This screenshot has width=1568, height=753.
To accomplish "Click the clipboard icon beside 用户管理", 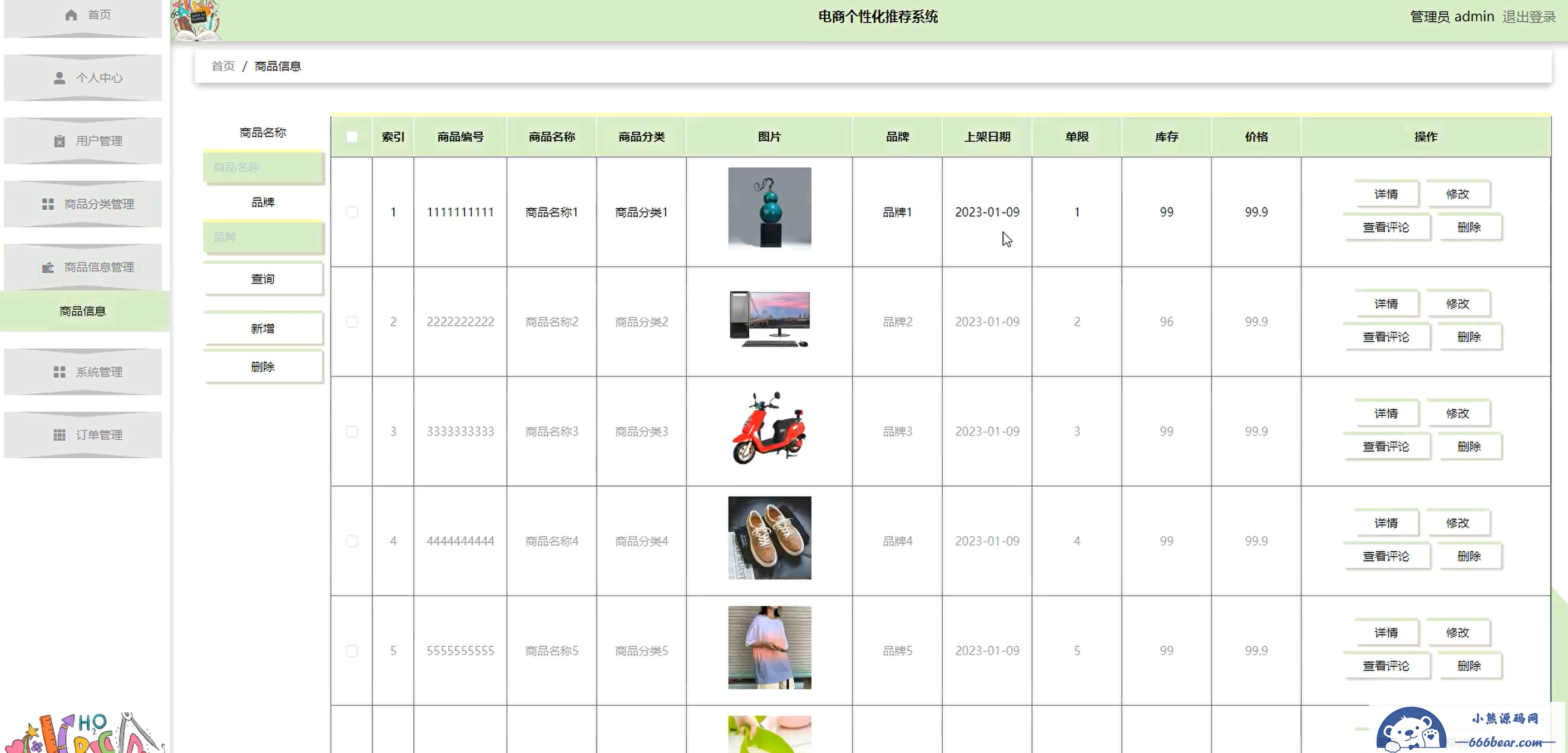I will click(x=60, y=141).
